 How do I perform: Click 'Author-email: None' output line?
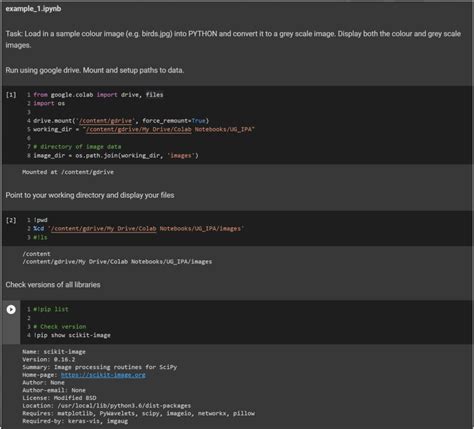point(54,390)
